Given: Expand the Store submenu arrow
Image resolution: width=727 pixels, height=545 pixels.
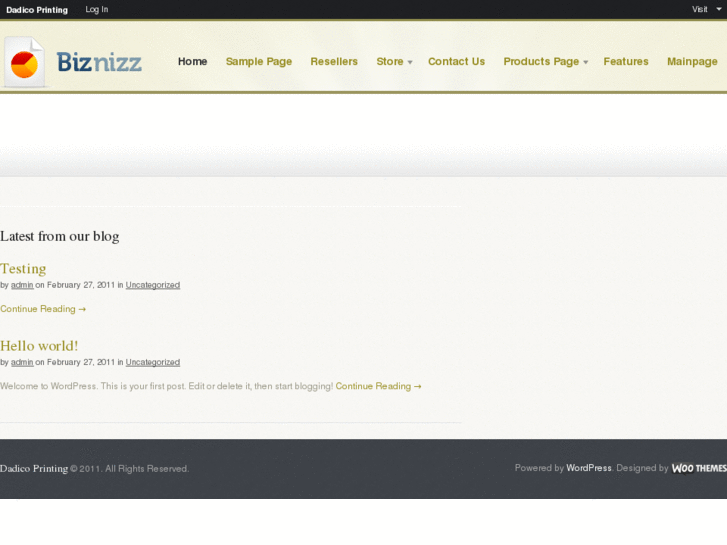Looking at the screenshot, I should tap(410, 62).
